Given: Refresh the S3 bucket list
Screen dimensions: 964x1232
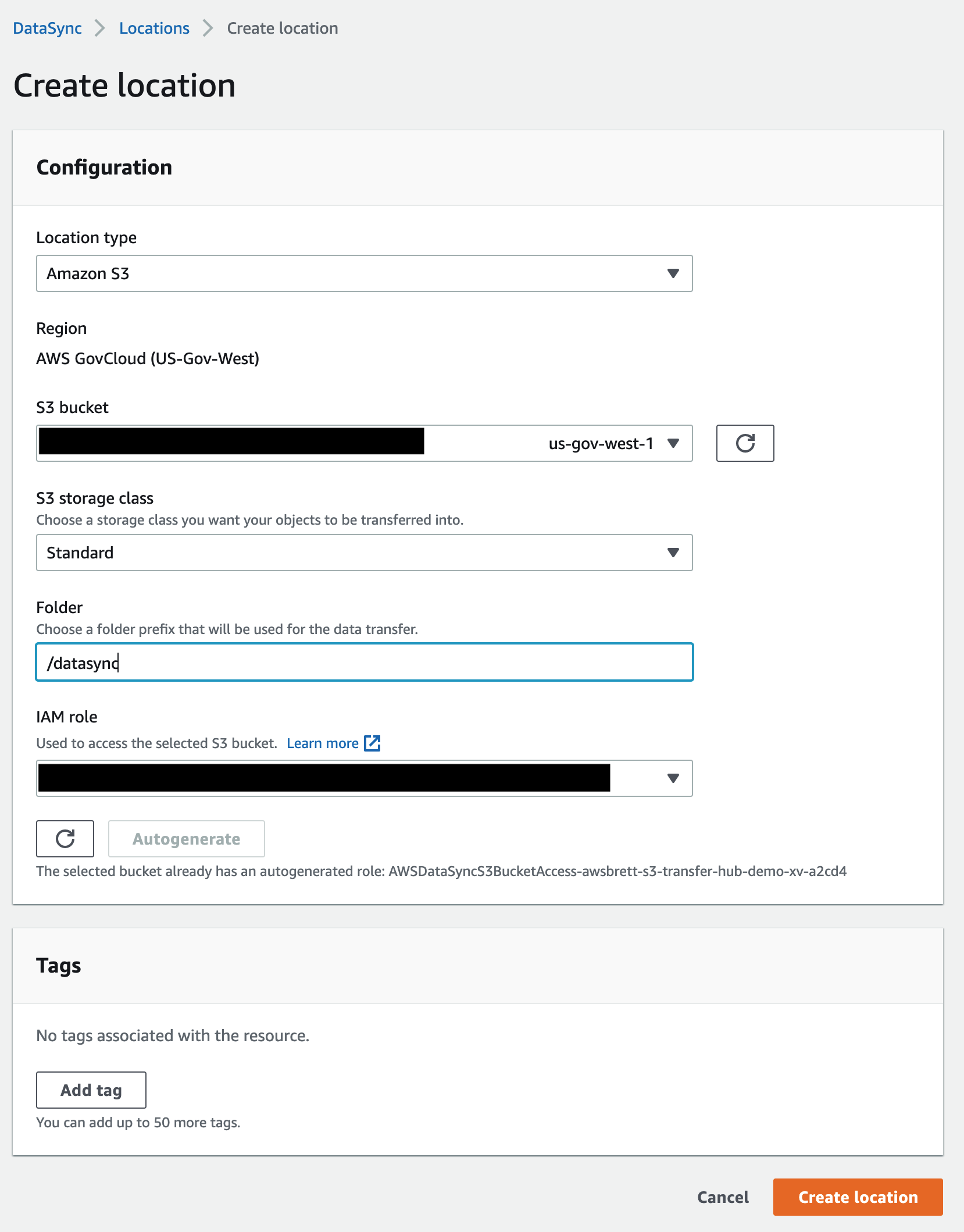Looking at the screenshot, I should click(x=745, y=443).
